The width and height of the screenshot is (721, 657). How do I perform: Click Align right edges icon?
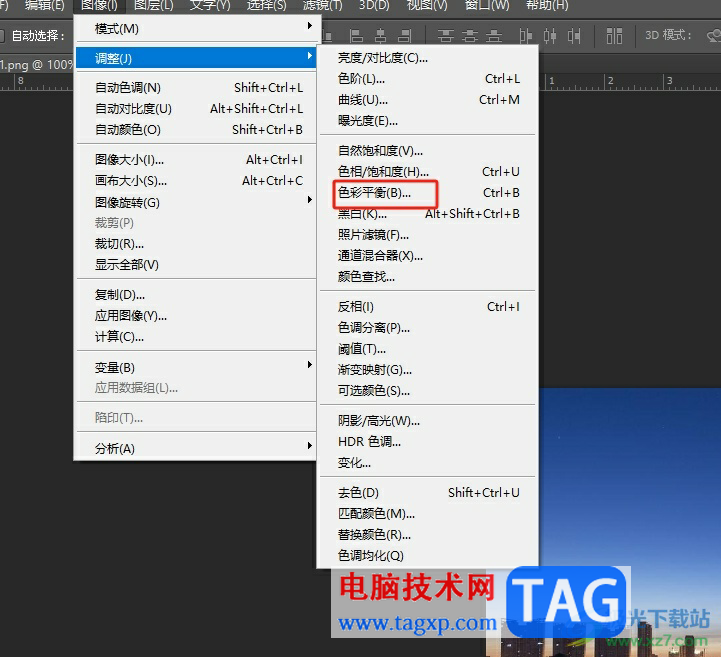click(405, 35)
